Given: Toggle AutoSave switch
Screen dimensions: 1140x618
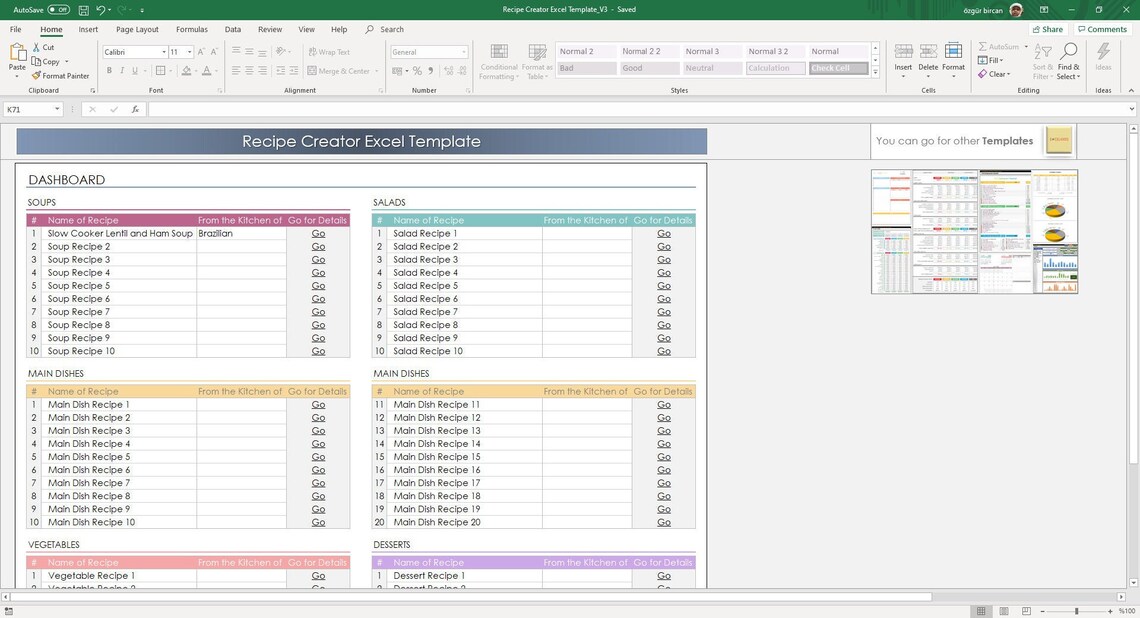Looking at the screenshot, I should click(59, 9).
